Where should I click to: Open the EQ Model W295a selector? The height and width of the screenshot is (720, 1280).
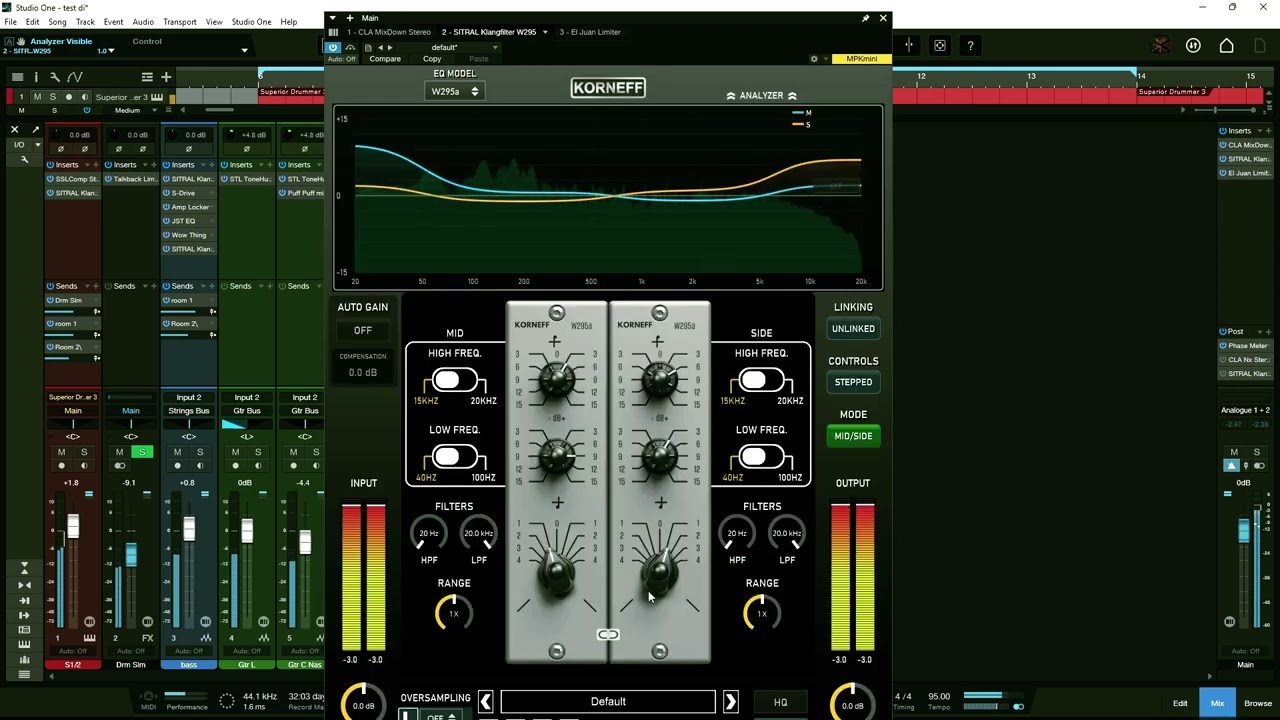tap(455, 92)
